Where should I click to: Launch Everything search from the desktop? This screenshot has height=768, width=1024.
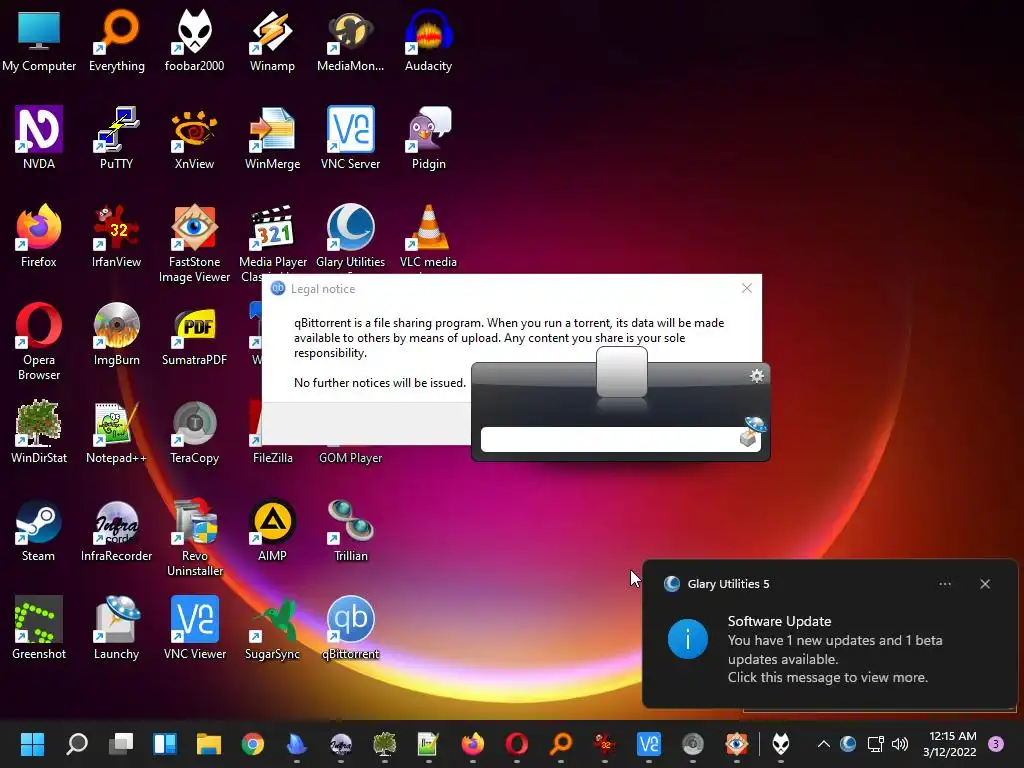116,39
